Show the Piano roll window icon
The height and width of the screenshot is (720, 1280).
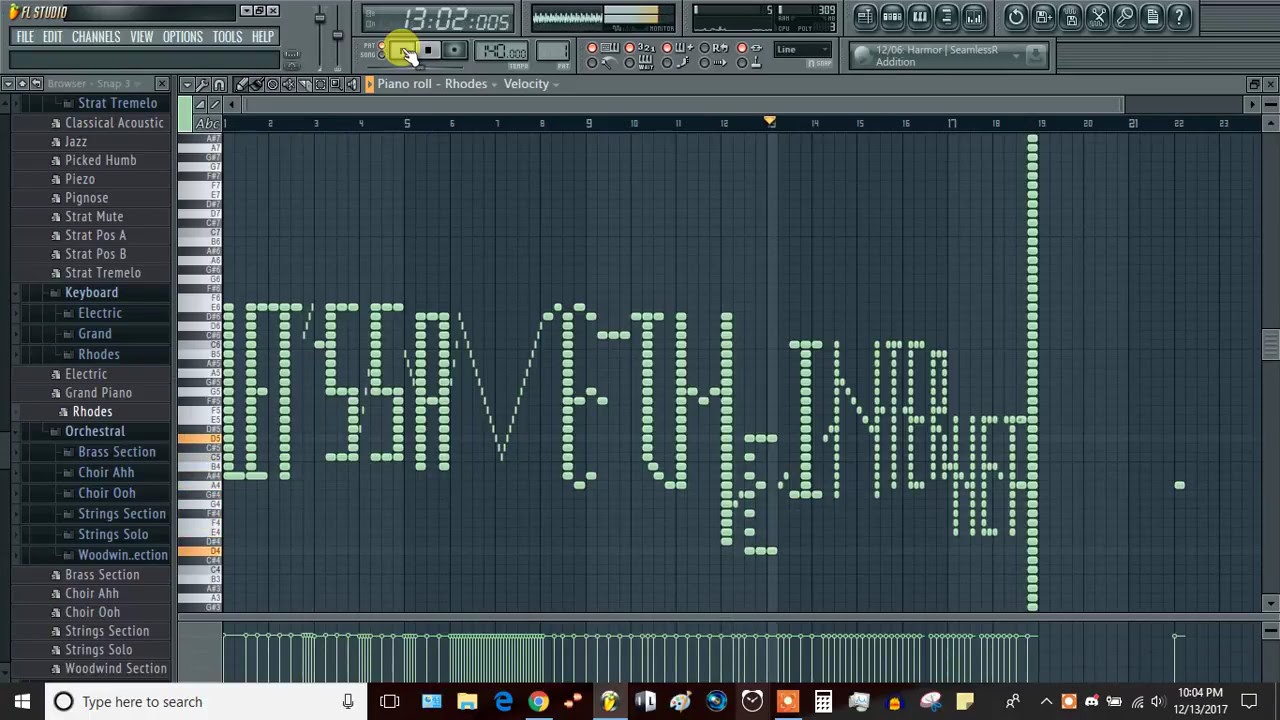pos(919,17)
